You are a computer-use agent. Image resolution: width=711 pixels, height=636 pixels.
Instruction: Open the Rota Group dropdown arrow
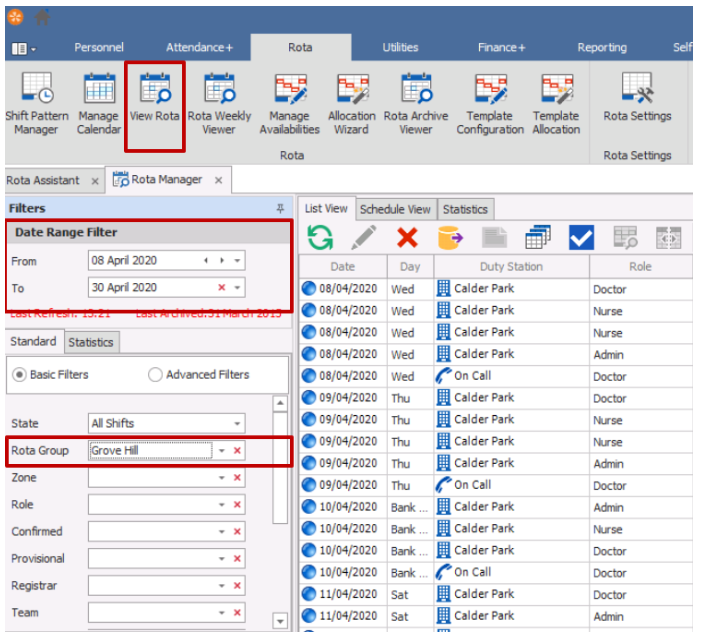[221, 451]
